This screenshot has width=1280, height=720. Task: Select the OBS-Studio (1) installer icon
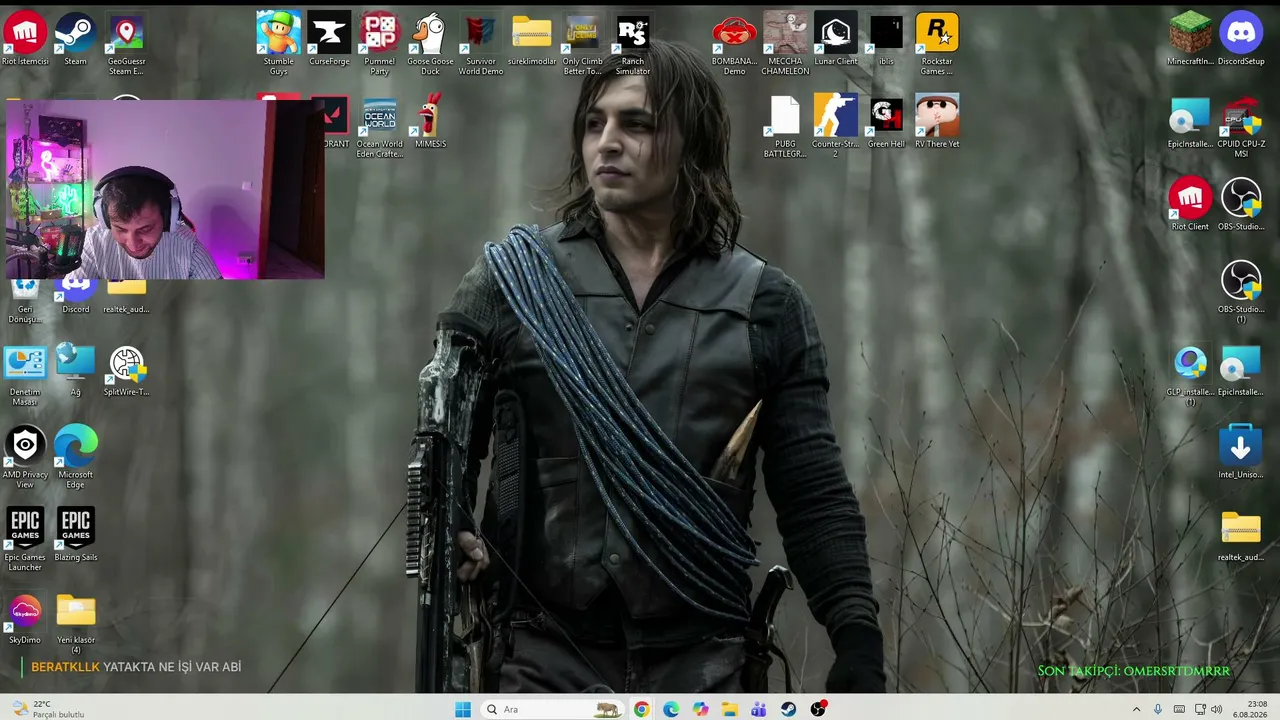click(1241, 292)
